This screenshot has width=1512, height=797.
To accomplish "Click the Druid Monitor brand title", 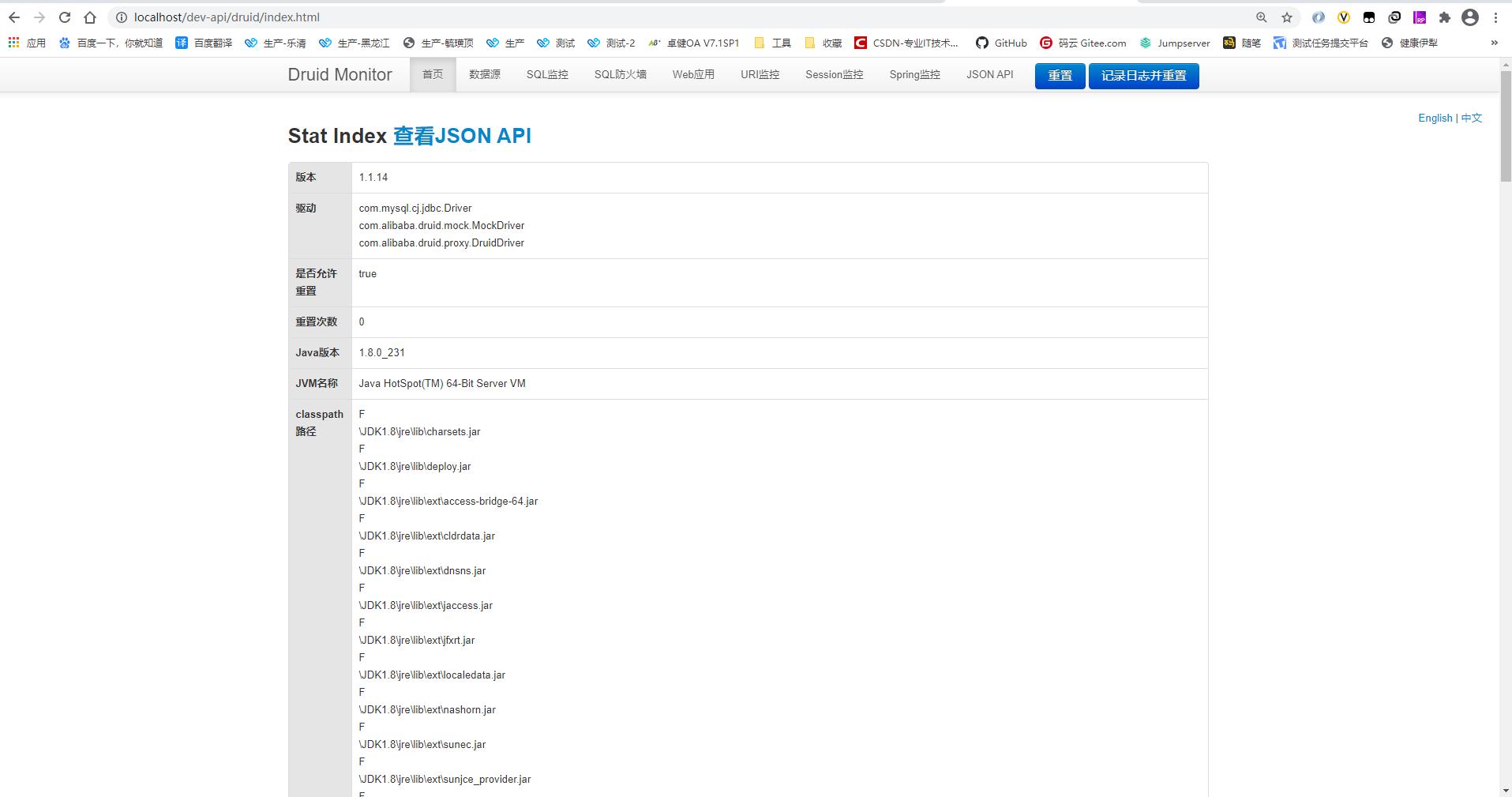I will [340, 75].
